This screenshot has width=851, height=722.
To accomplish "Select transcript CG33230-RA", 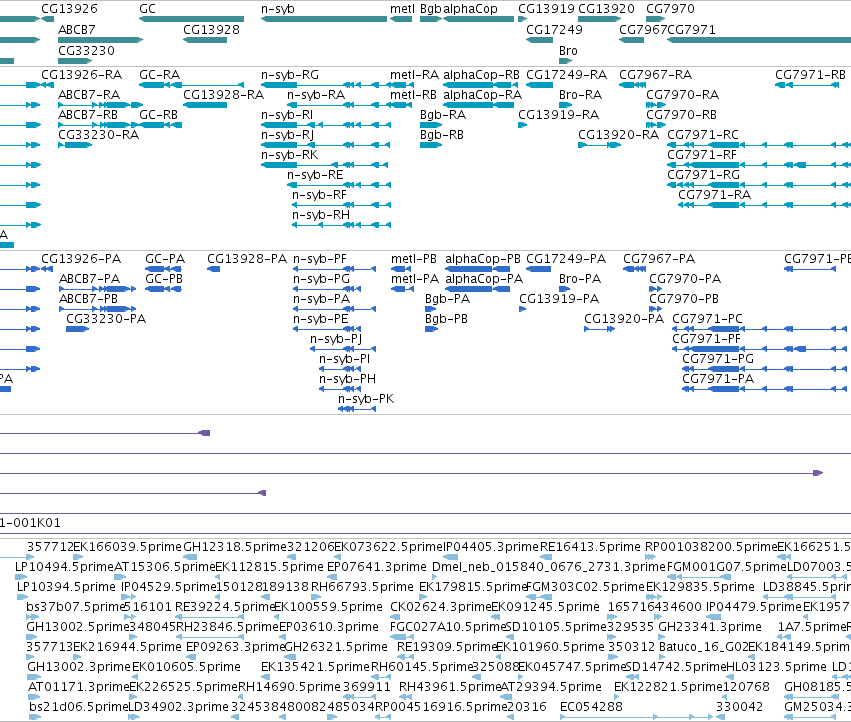I will tap(75, 145).
